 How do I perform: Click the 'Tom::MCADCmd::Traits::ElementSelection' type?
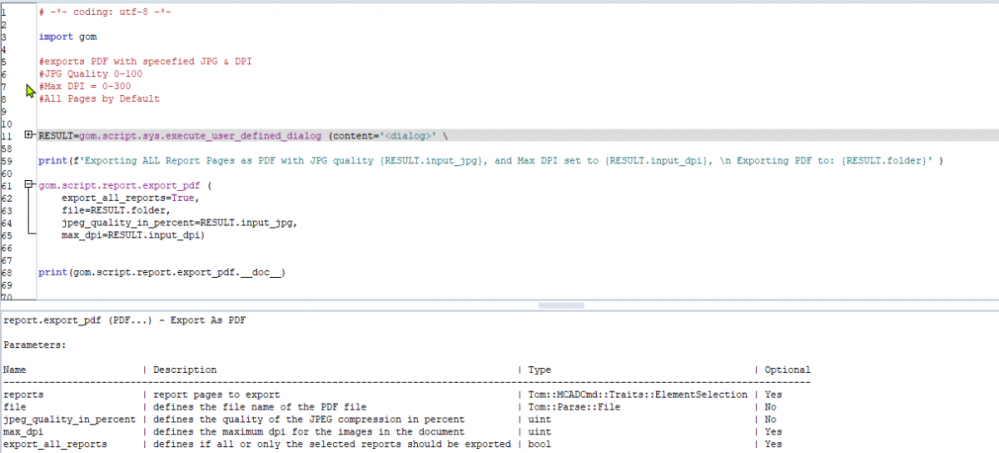(637, 395)
